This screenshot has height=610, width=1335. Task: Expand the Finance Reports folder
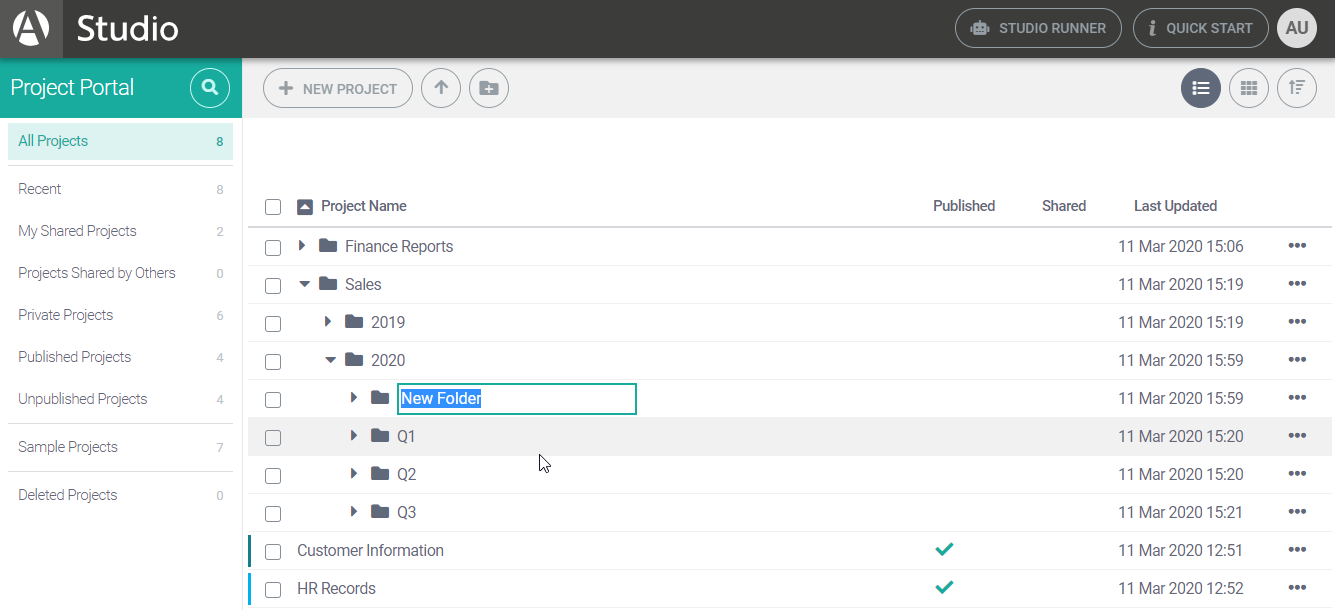302,246
